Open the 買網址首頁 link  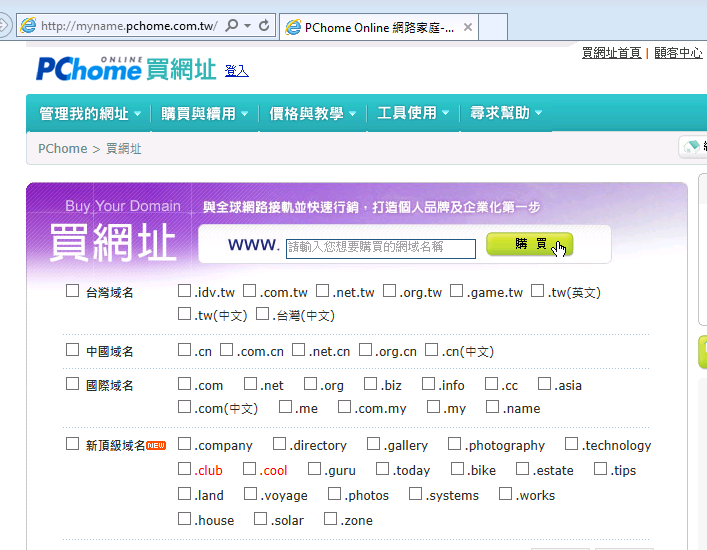(611, 53)
